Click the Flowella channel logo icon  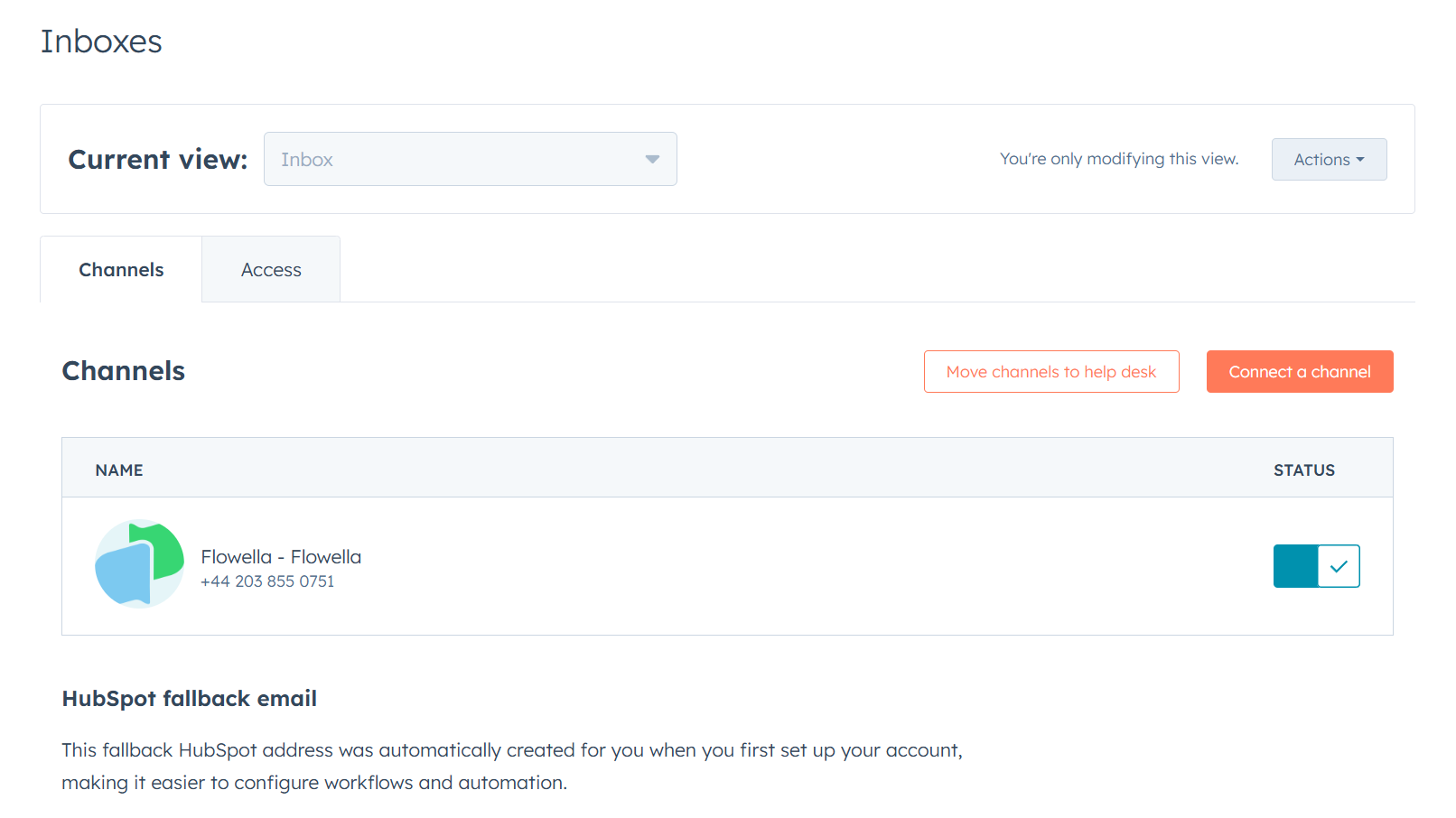[x=140, y=564]
